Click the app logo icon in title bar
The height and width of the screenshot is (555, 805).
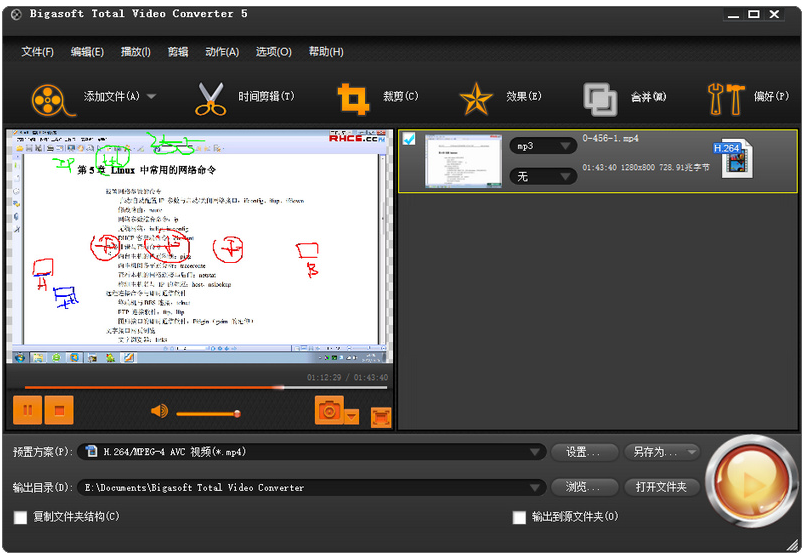(x=16, y=14)
